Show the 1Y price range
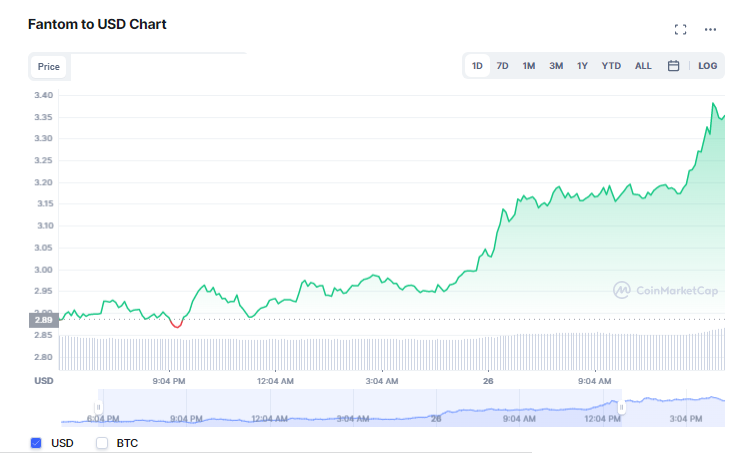 582,66
